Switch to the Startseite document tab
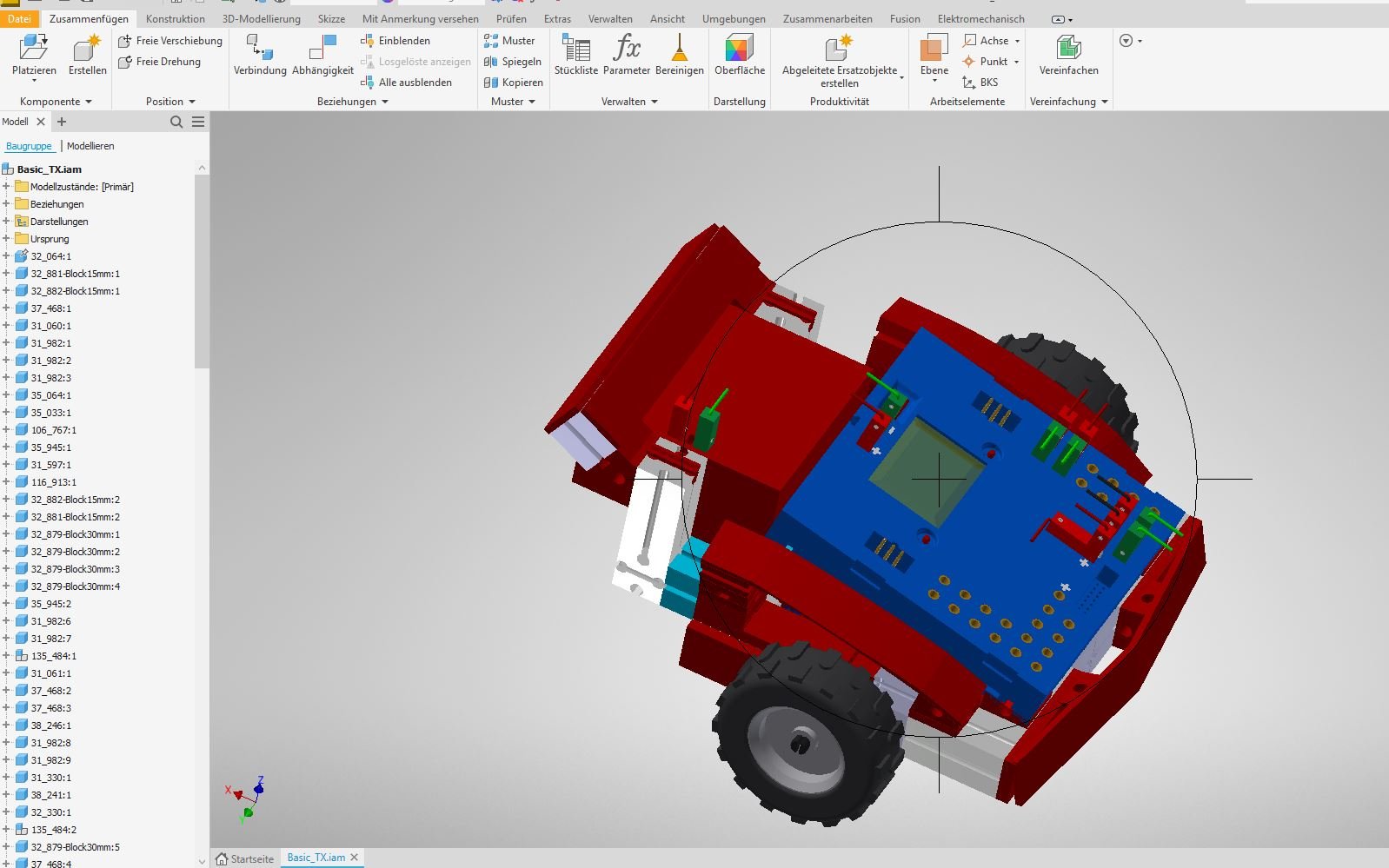This screenshot has width=1389, height=868. point(245,858)
